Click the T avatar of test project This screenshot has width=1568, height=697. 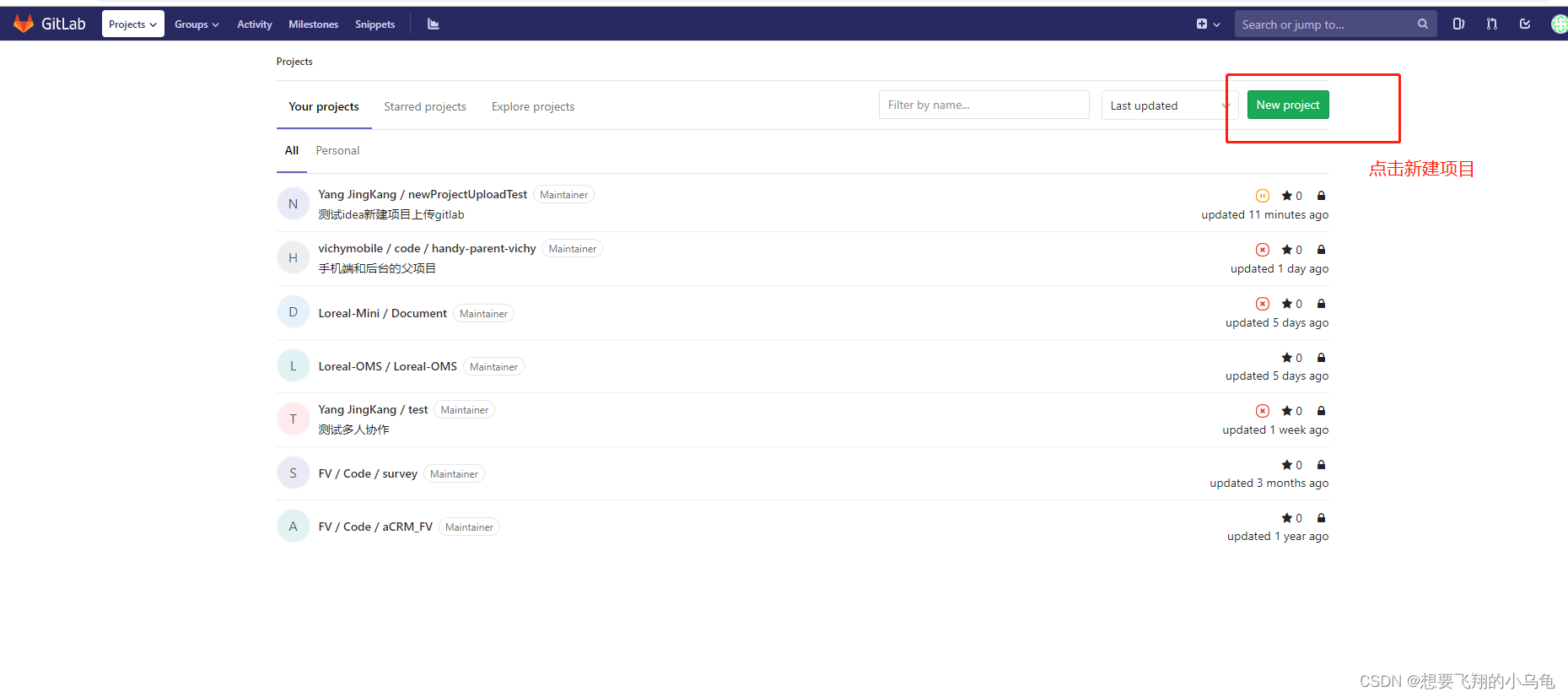click(294, 419)
